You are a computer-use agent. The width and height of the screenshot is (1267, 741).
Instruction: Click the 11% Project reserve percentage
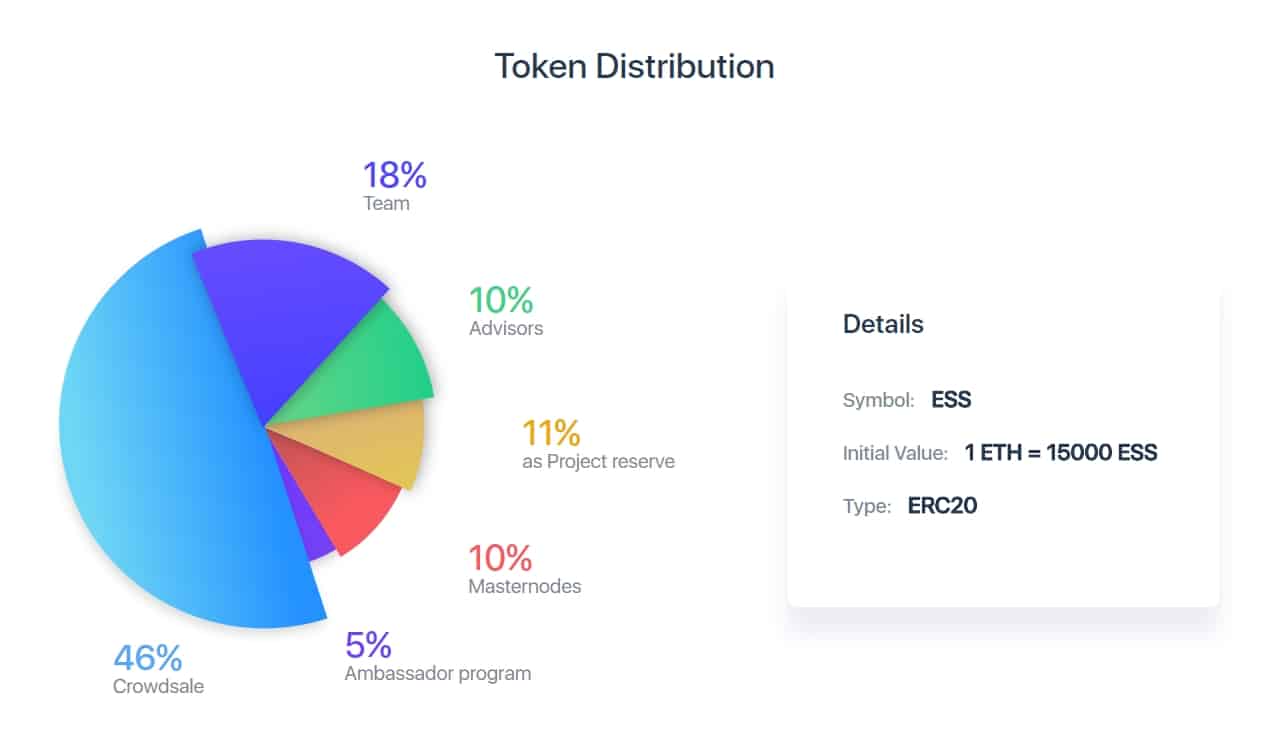click(x=551, y=434)
